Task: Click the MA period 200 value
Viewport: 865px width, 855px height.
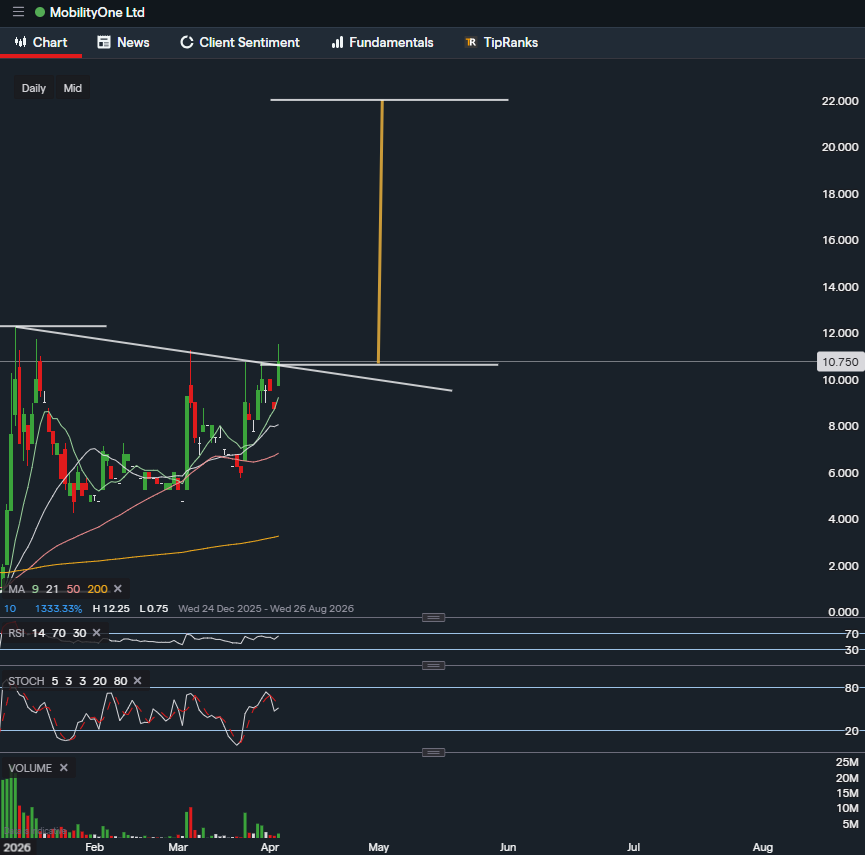Action: tap(98, 589)
